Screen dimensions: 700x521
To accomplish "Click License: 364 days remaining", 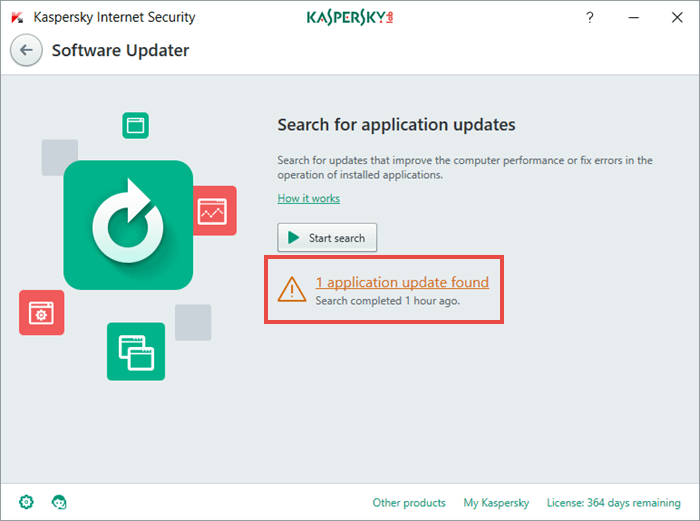I will point(613,503).
